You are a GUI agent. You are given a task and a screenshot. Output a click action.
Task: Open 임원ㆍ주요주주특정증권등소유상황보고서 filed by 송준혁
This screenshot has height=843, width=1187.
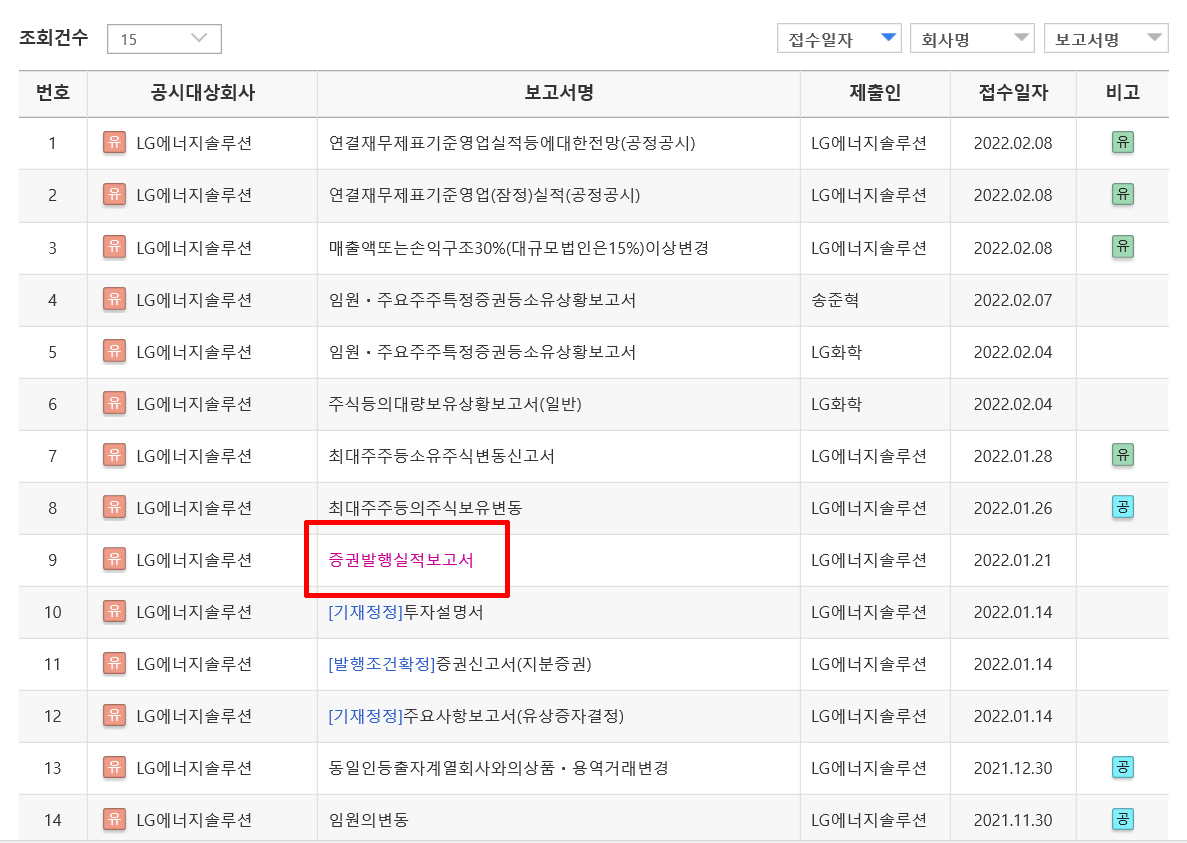coord(482,300)
